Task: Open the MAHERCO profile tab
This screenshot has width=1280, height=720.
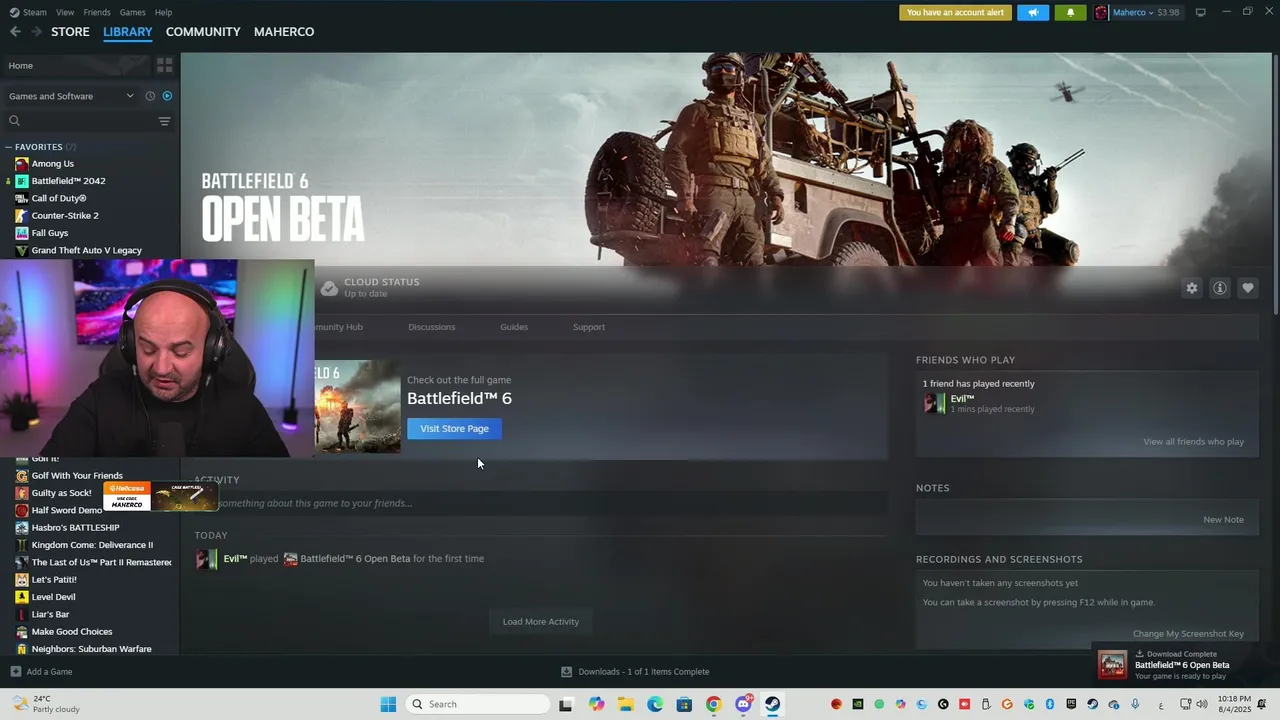Action: pyautogui.click(x=284, y=32)
